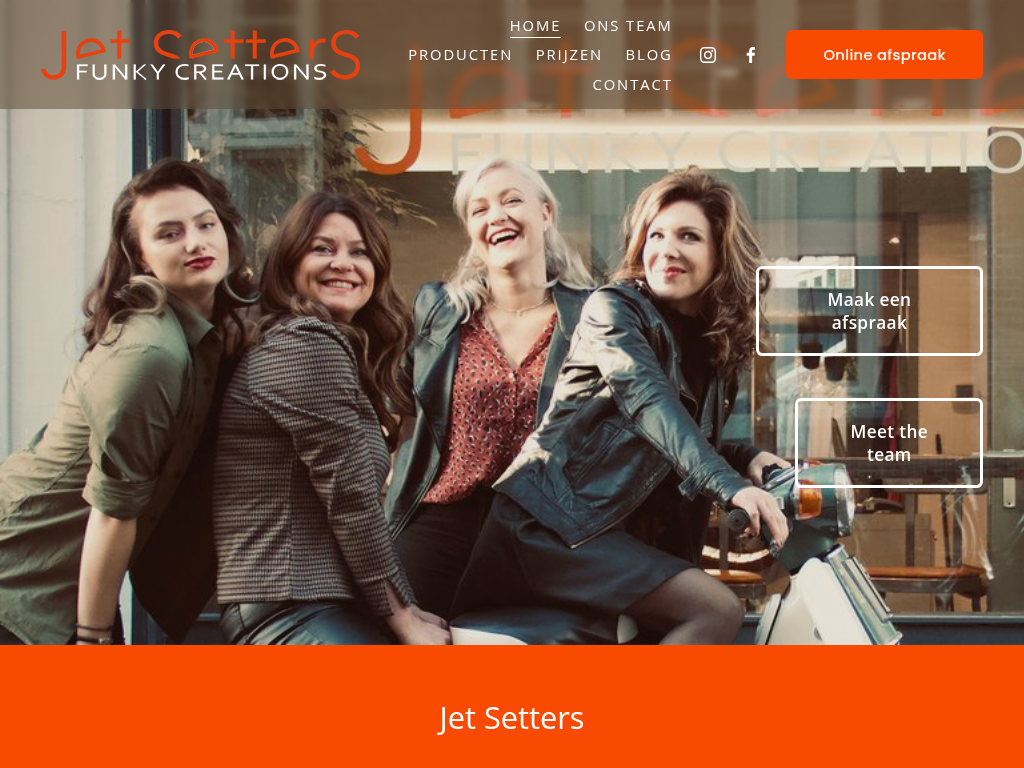Click the Jet Setters Funky Creations logo
The height and width of the screenshot is (768, 1024).
pos(200,55)
